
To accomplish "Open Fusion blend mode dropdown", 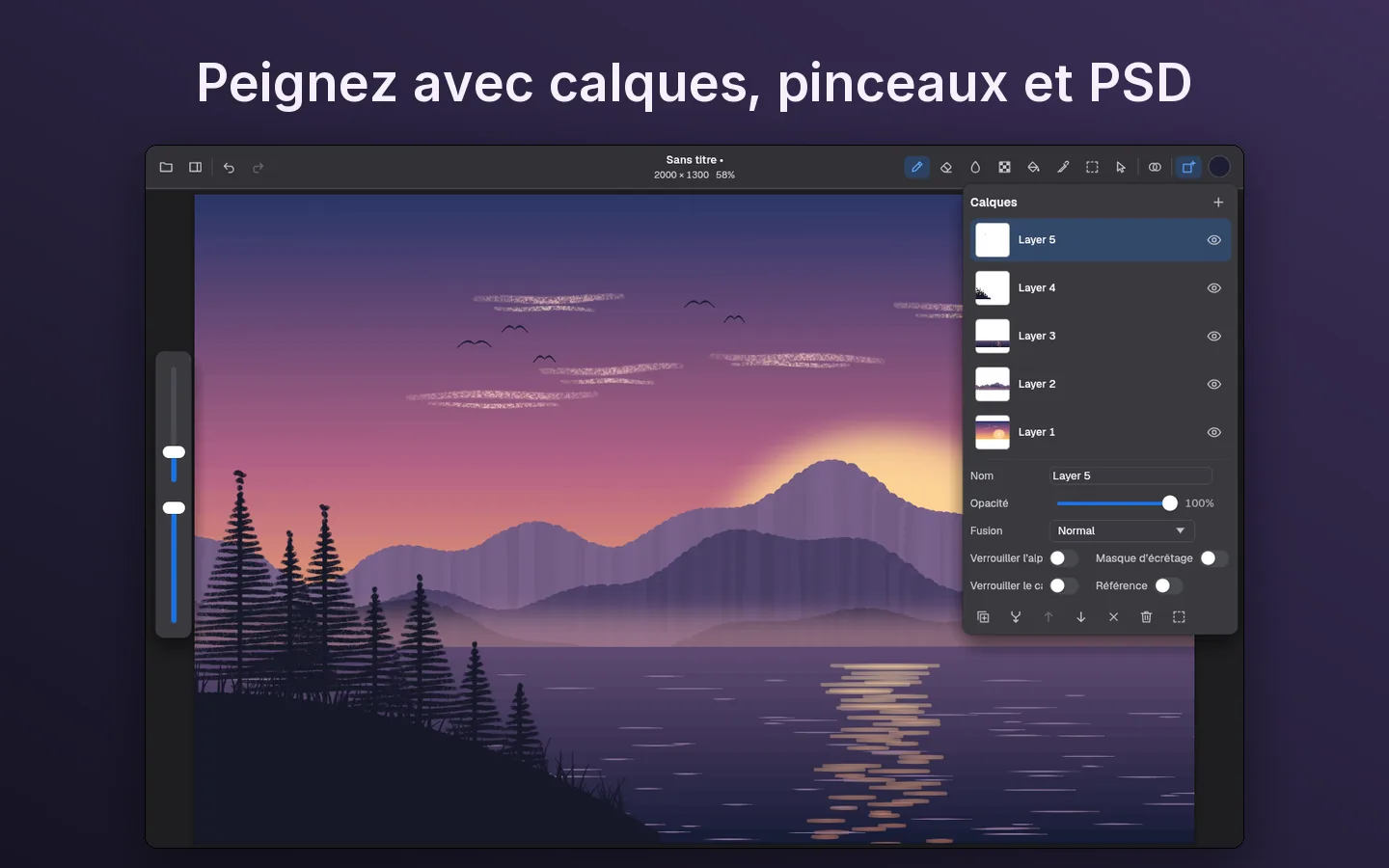I will tap(1122, 531).
